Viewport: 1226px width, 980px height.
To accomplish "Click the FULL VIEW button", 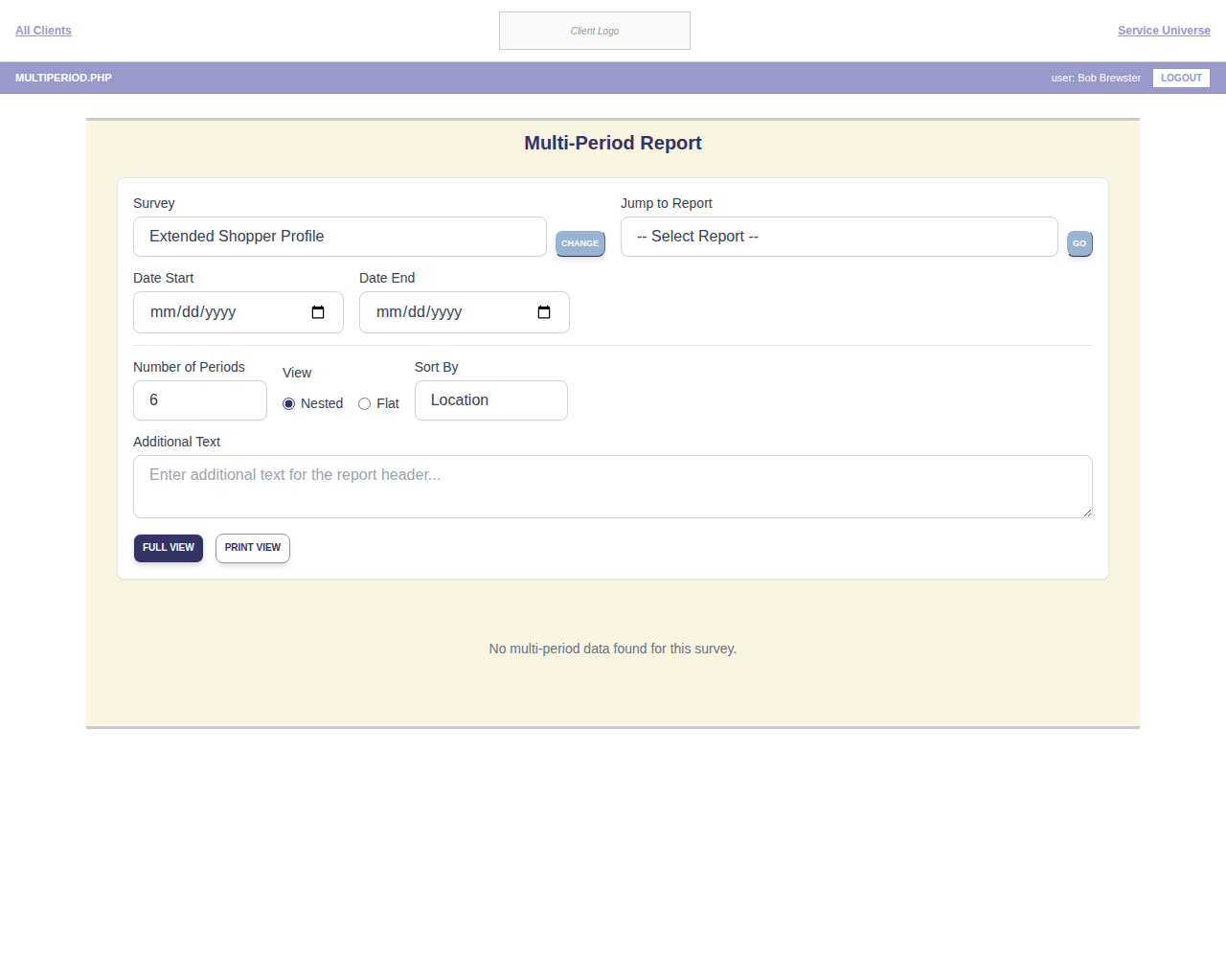I will point(169,548).
